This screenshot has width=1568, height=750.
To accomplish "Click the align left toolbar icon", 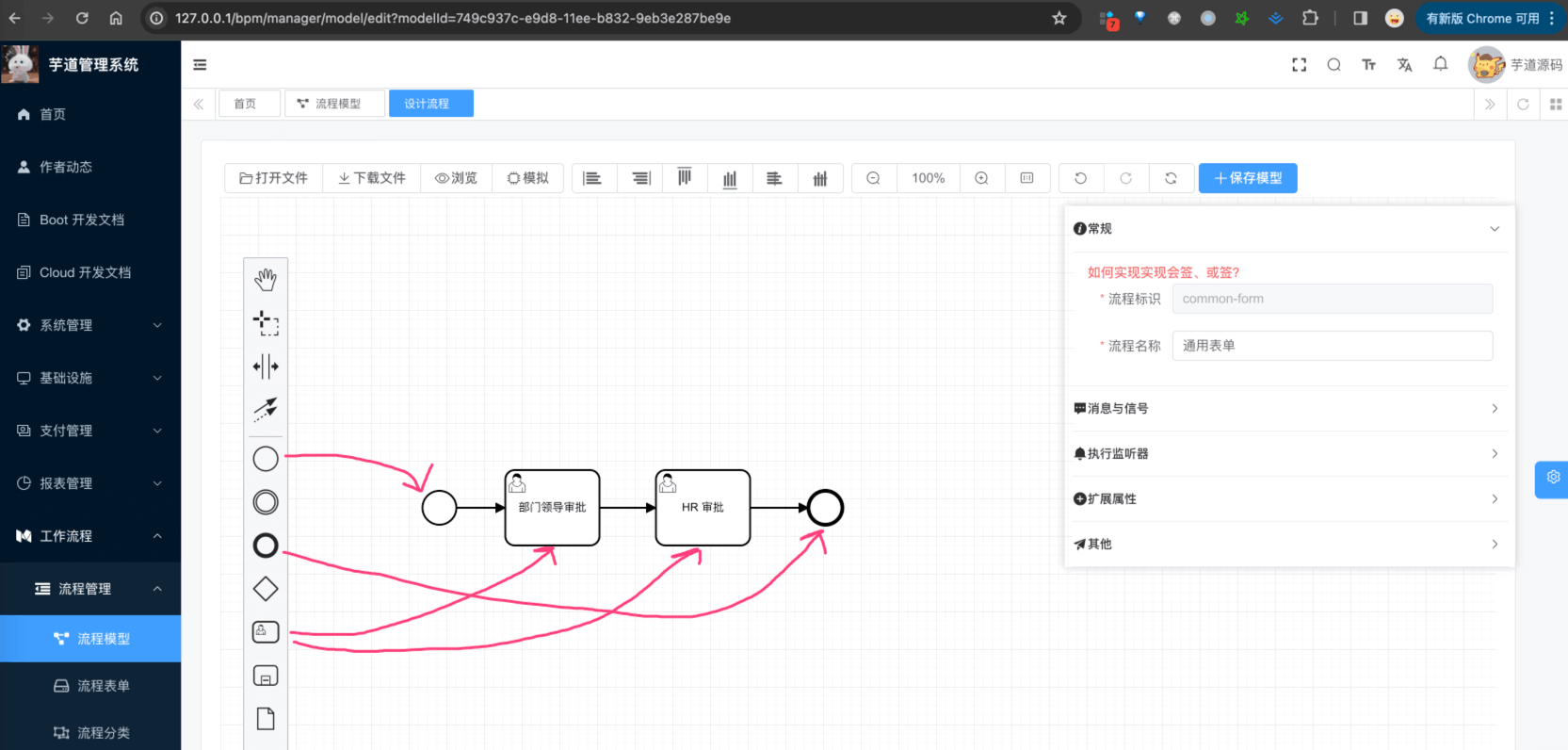I will [592, 178].
